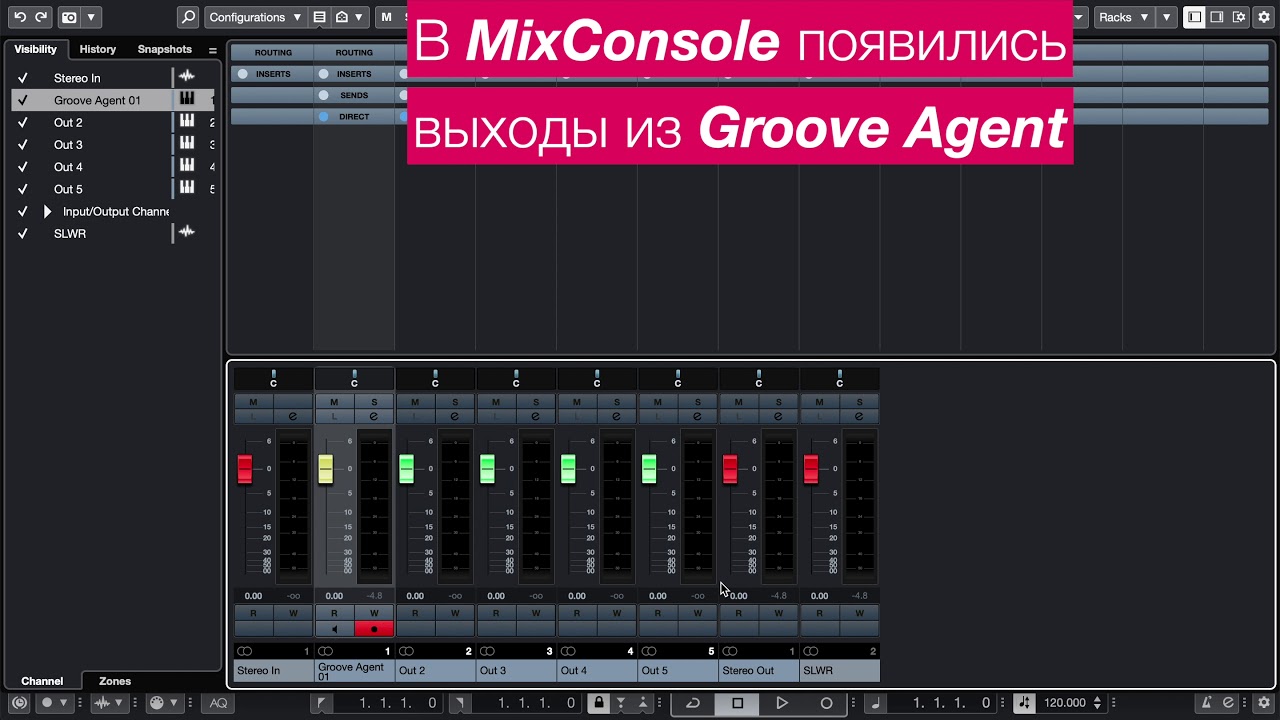Open the snapshot camera dropdown arrow

(x=91, y=17)
